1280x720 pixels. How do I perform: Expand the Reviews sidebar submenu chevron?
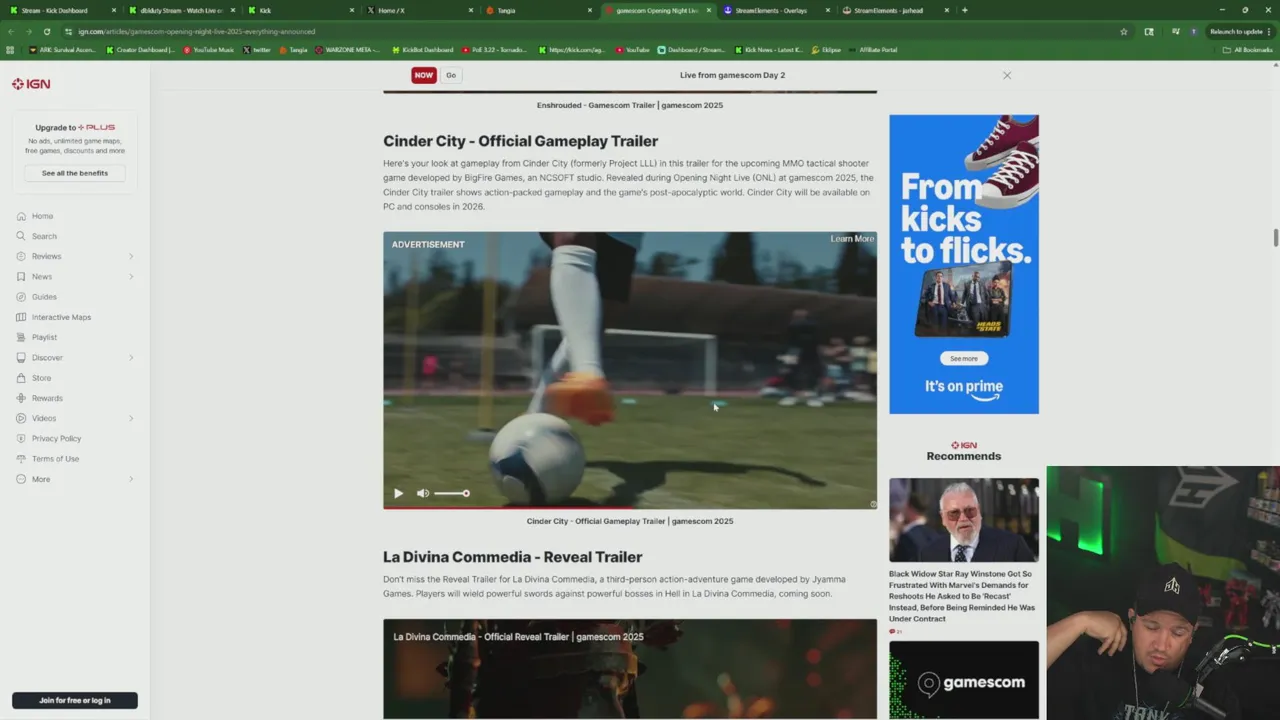click(x=131, y=256)
